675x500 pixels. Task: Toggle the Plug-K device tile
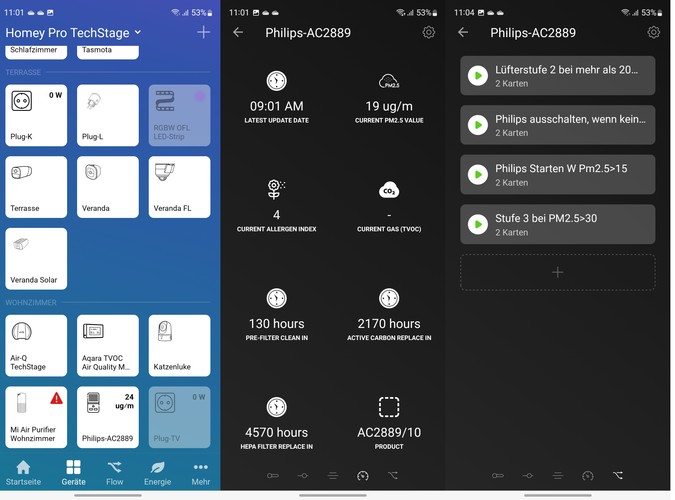36,115
